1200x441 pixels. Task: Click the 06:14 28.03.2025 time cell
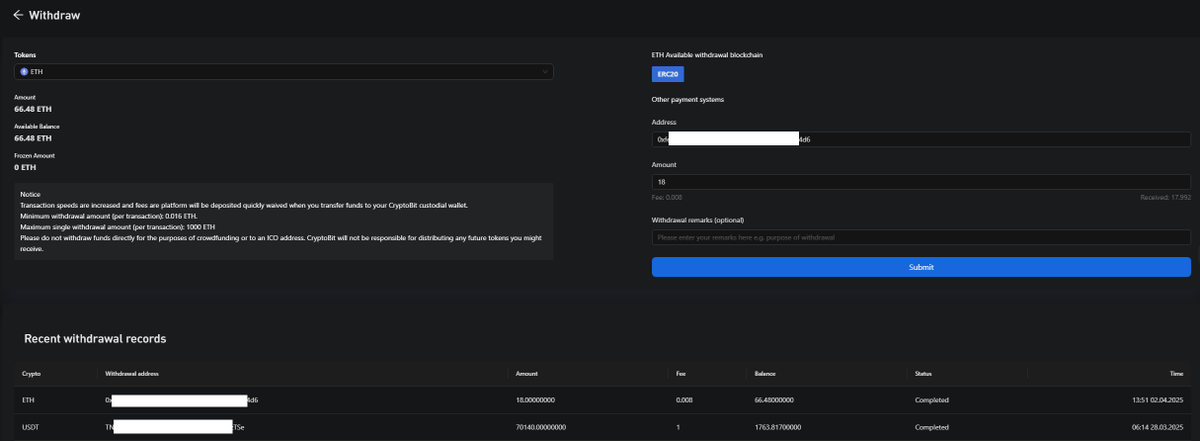coord(1160,427)
